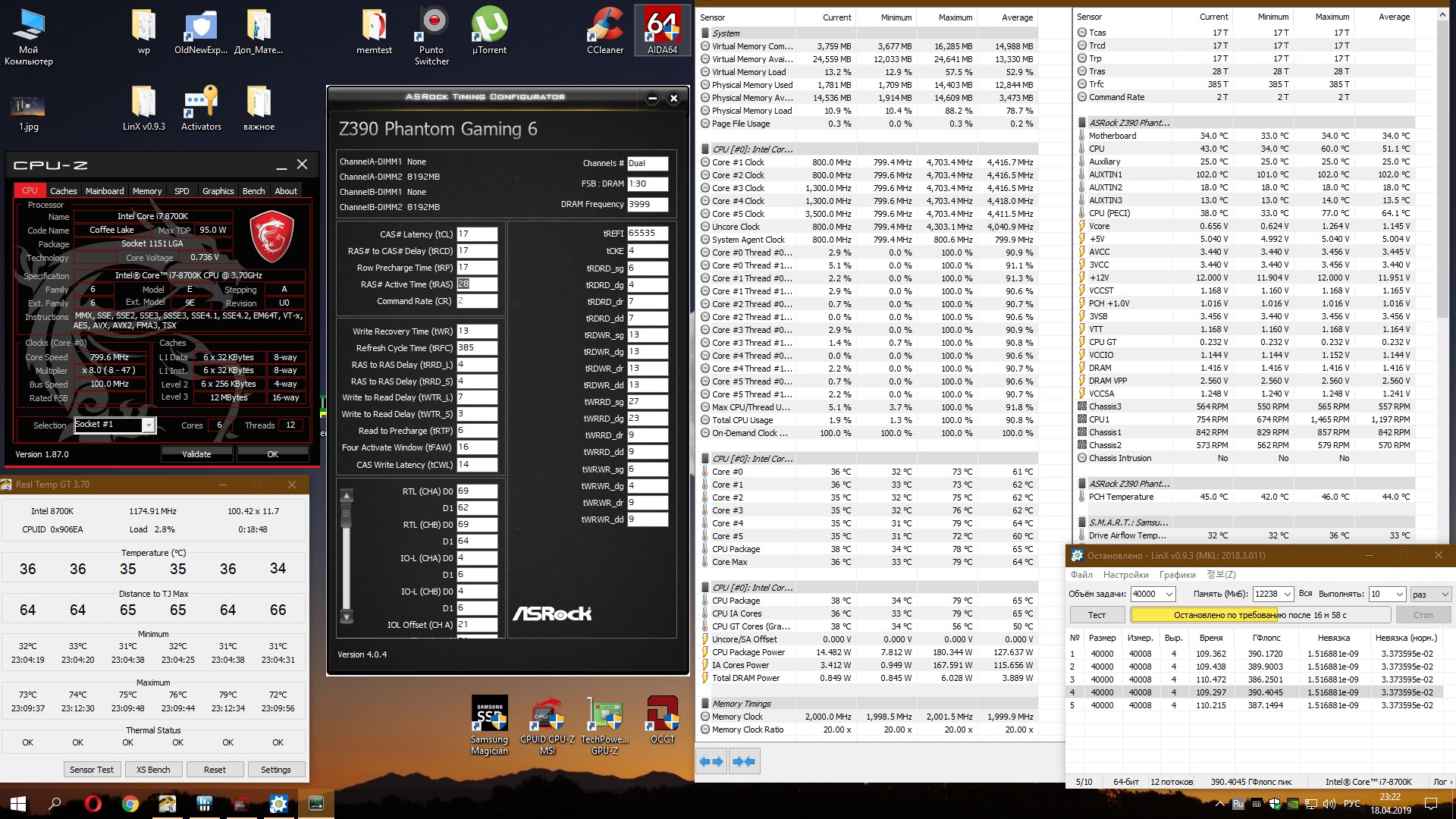Select the CPUID CPU-Z MSI desktop shortcut
The image size is (1456, 819).
coord(547,726)
